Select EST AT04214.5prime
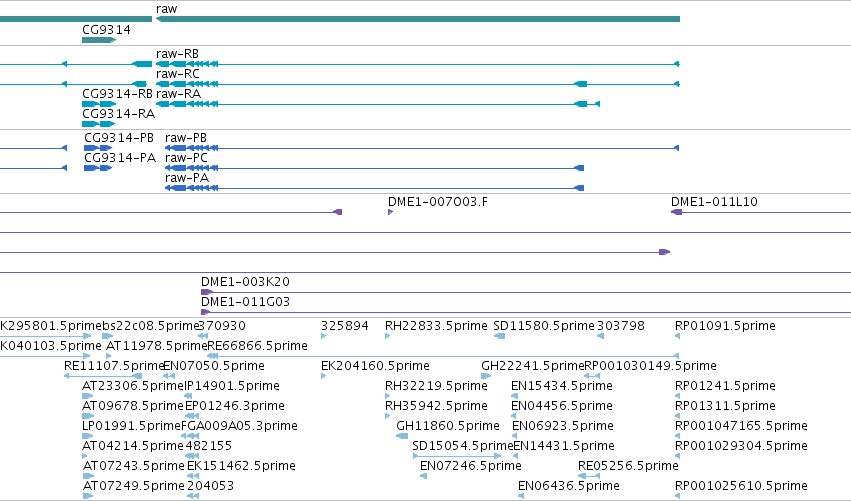Viewport: 851px width, 501px height. pyautogui.click(x=133, y=446)
